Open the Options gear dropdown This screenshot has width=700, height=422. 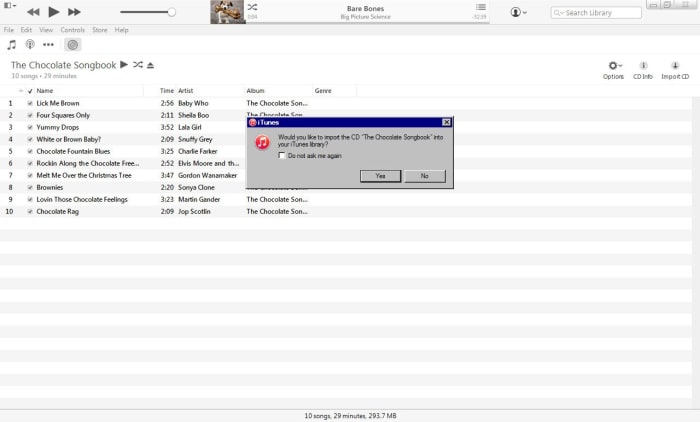pyautogui.click(x=614, y=70)
